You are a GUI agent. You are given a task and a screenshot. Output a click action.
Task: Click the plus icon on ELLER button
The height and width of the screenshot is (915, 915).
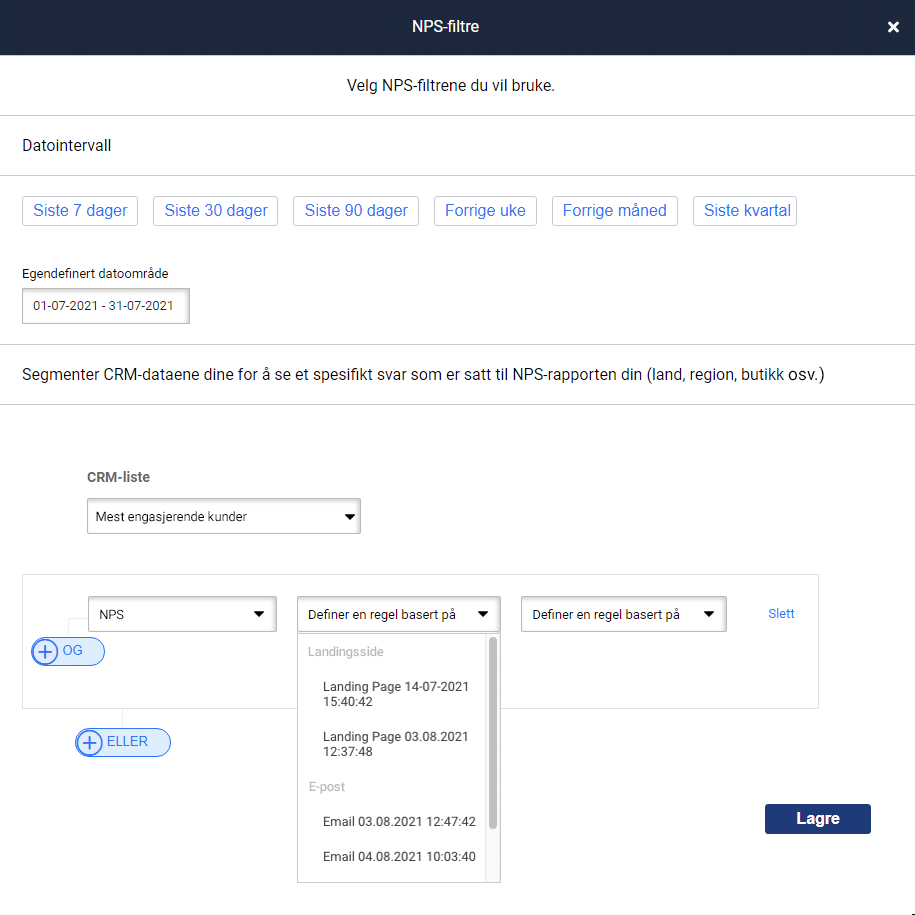(90, 743)
